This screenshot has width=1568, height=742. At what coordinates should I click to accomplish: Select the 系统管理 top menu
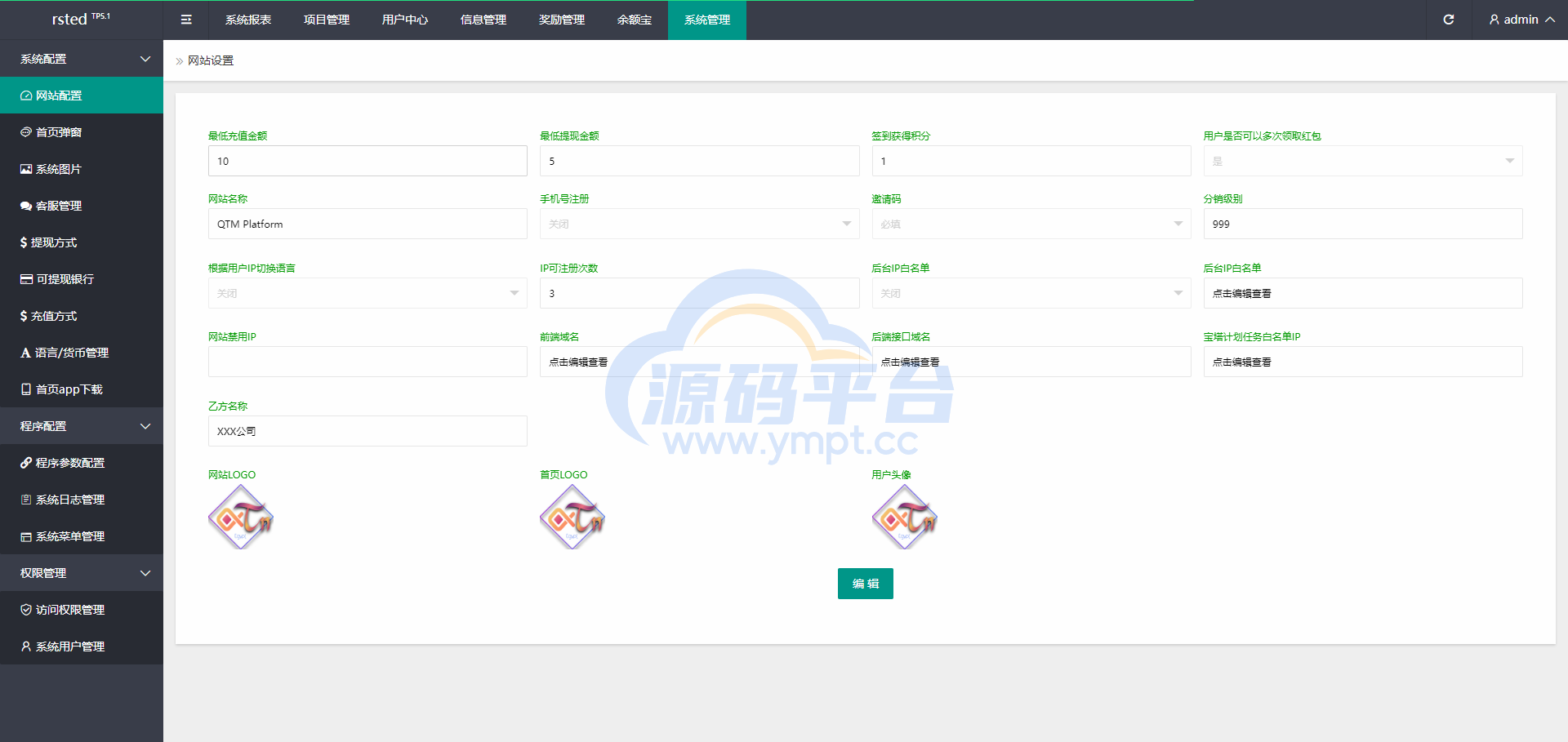[x=707, y=20]
